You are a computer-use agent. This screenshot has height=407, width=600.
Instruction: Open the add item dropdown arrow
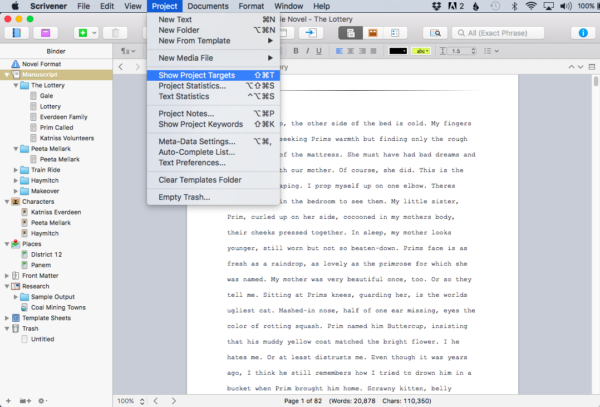(95, 33)
